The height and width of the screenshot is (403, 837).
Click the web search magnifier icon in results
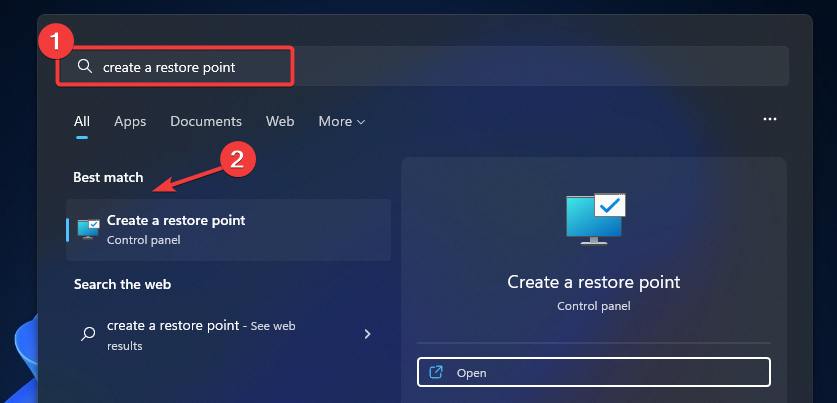tap(88, 334)
